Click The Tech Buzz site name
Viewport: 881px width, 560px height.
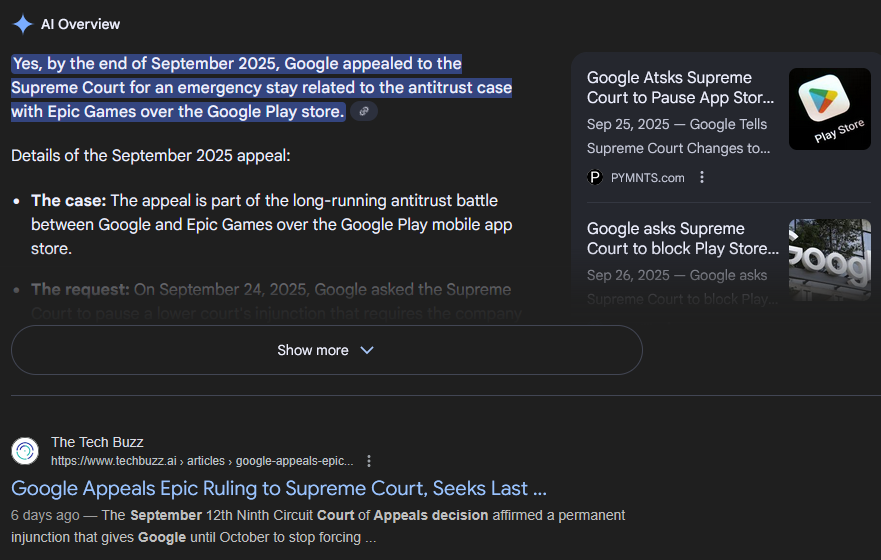click(97, 442)
